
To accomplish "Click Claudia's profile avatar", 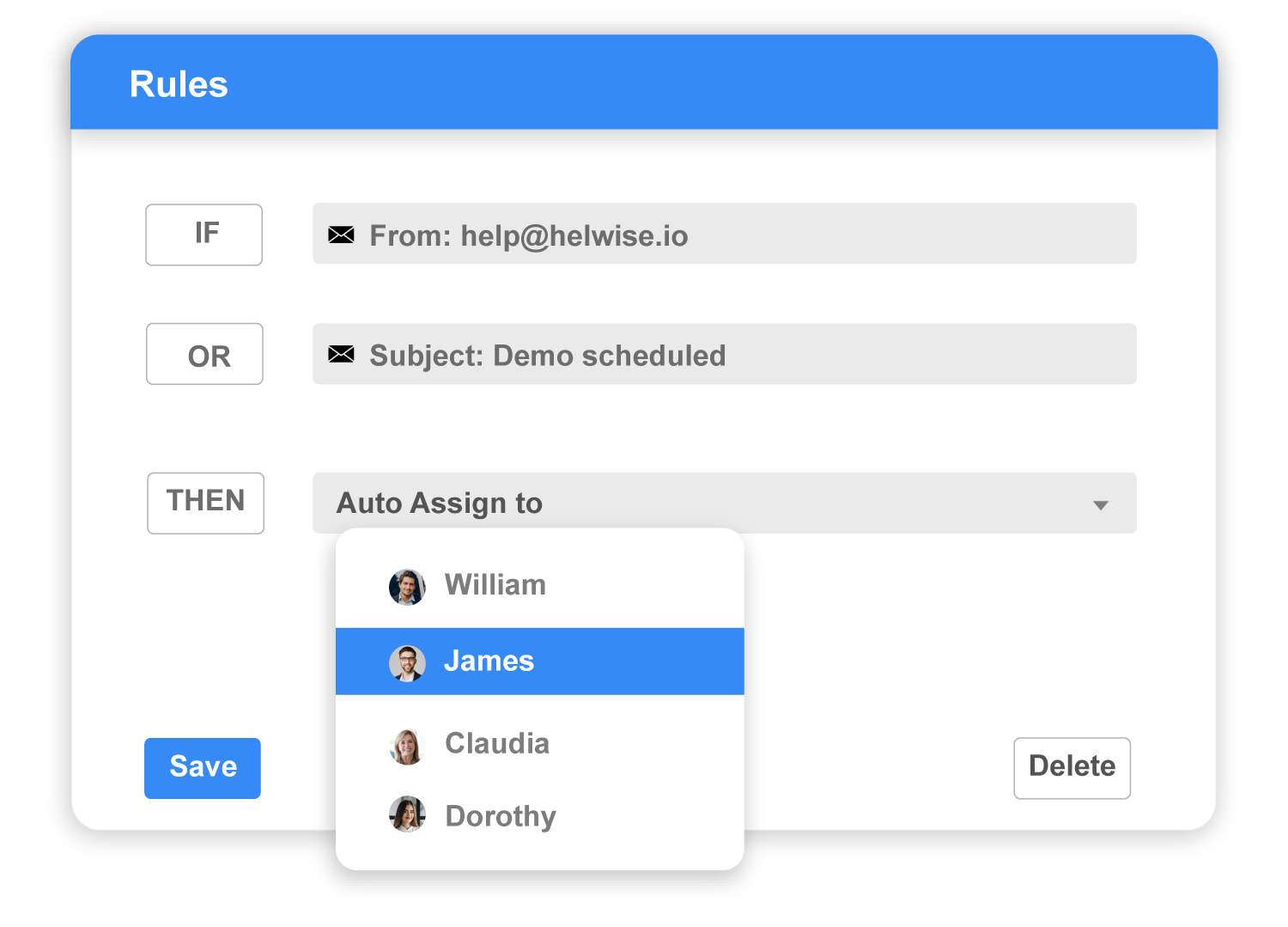I will (x=407, y=746).
